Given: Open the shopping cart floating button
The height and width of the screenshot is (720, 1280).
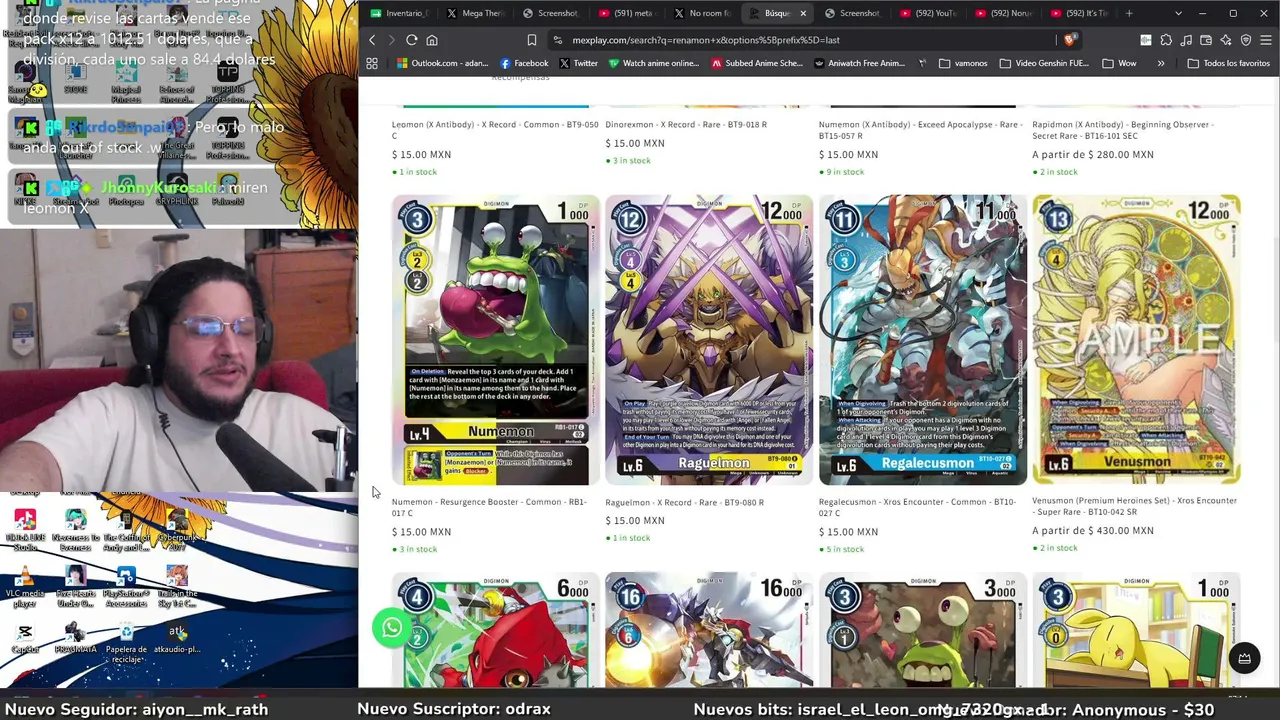Looking at the screenshot, I should (x=1244, y=658).
